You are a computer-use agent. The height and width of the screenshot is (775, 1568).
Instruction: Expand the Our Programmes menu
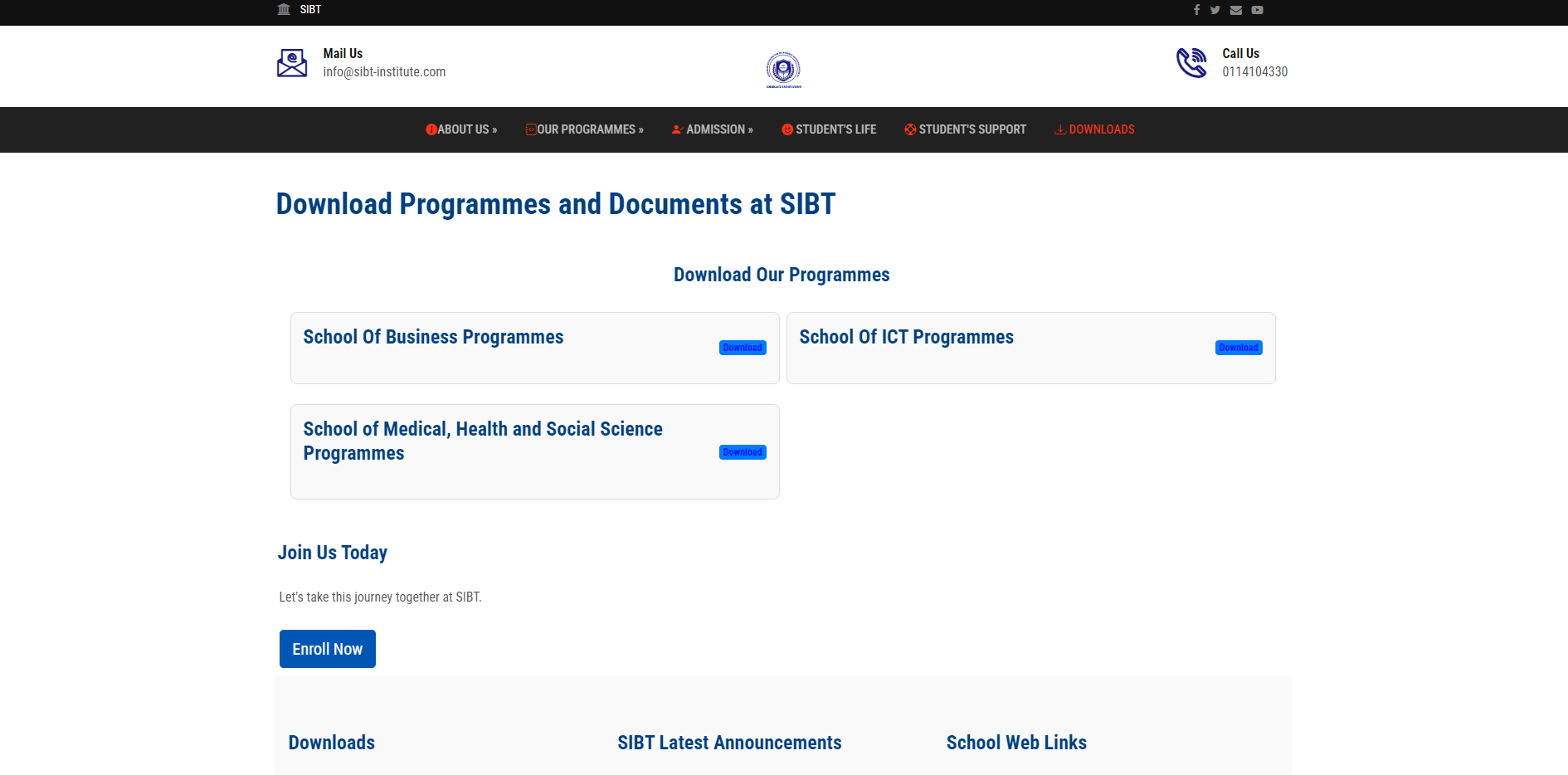(585, 129)
